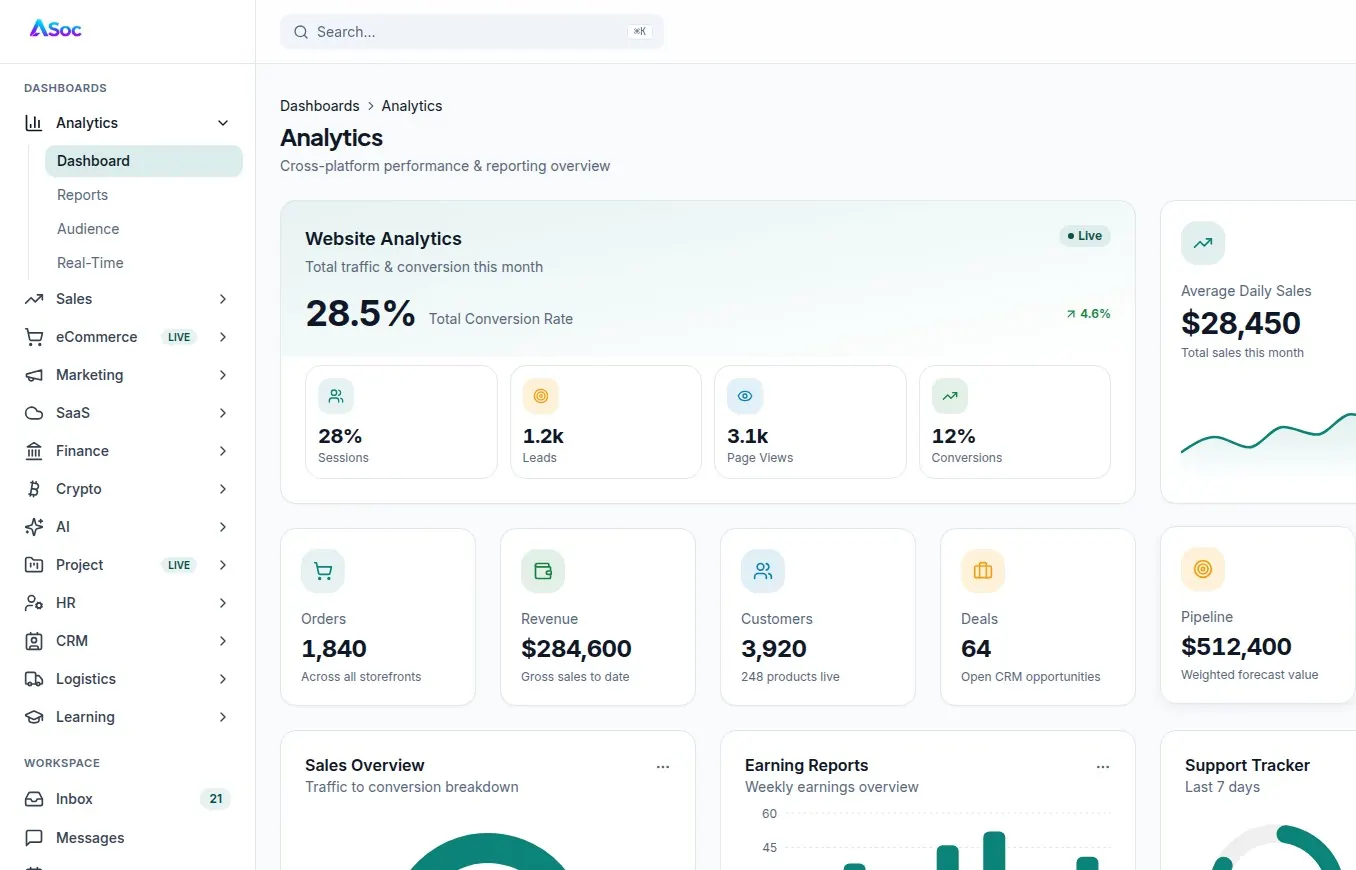Click the Messages speech bubble sidebar icon
Screen dimensions: 1356x870
34,838
